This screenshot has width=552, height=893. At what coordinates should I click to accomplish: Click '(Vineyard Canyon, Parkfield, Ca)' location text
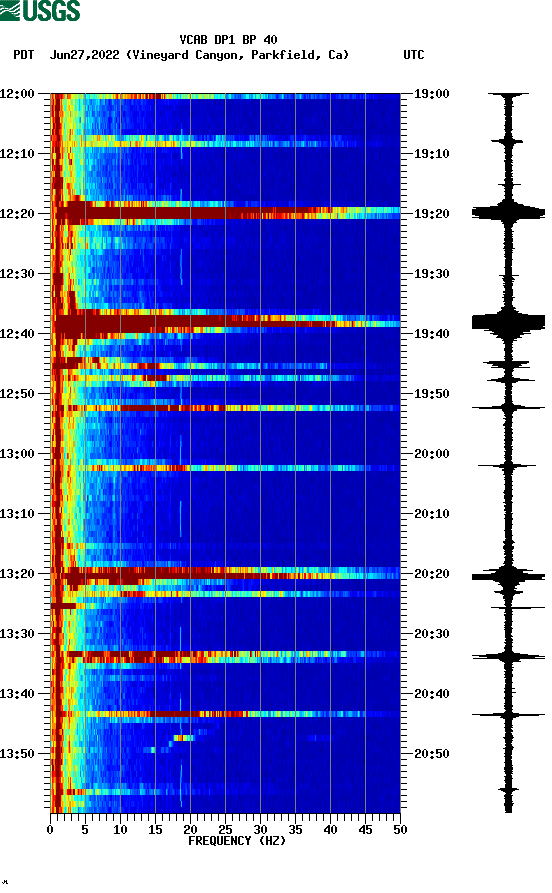pyautogui.click(x=238, y=55)
